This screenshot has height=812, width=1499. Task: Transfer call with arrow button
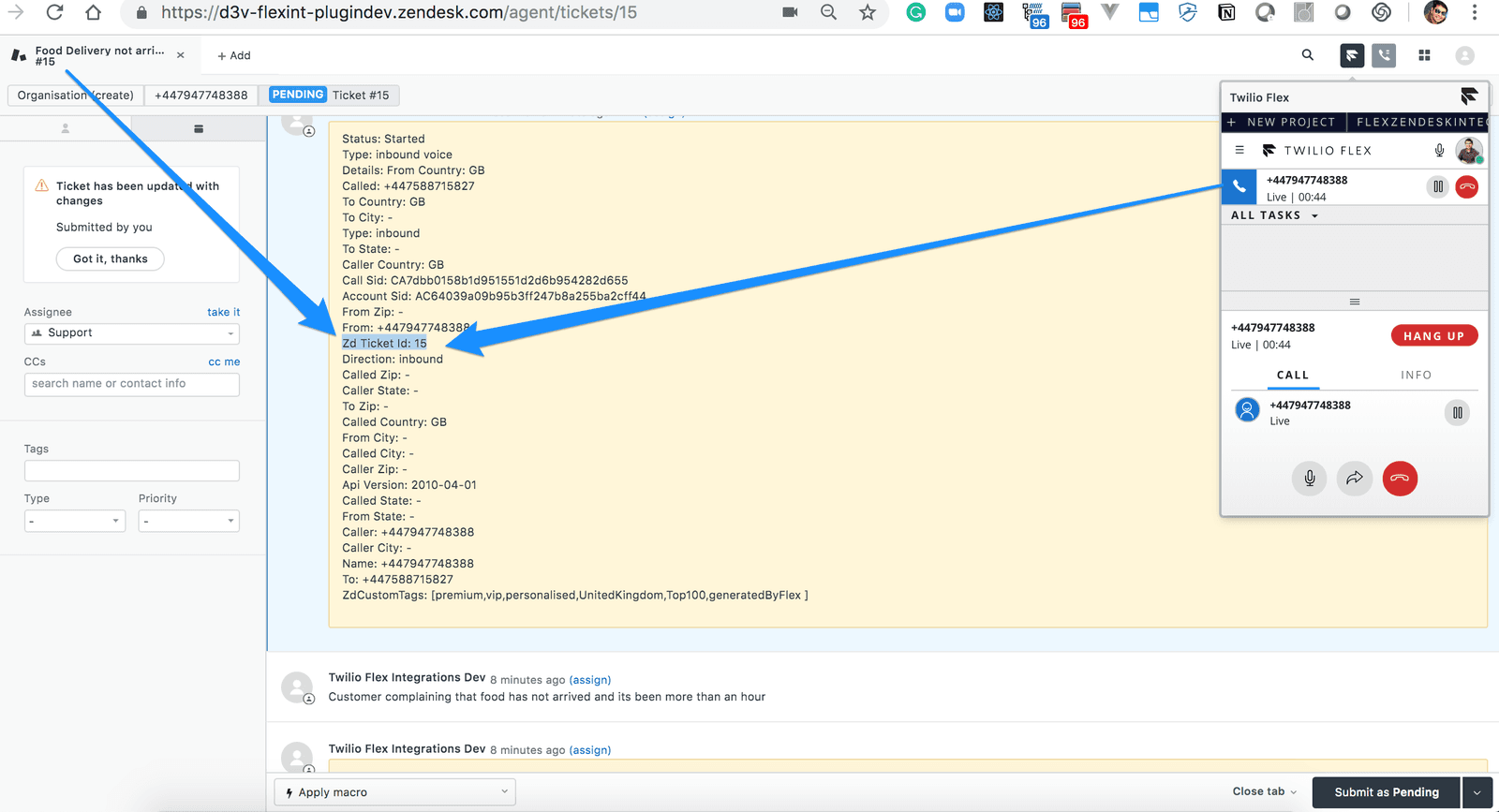pyautogui.click(x=1355, y=479)
